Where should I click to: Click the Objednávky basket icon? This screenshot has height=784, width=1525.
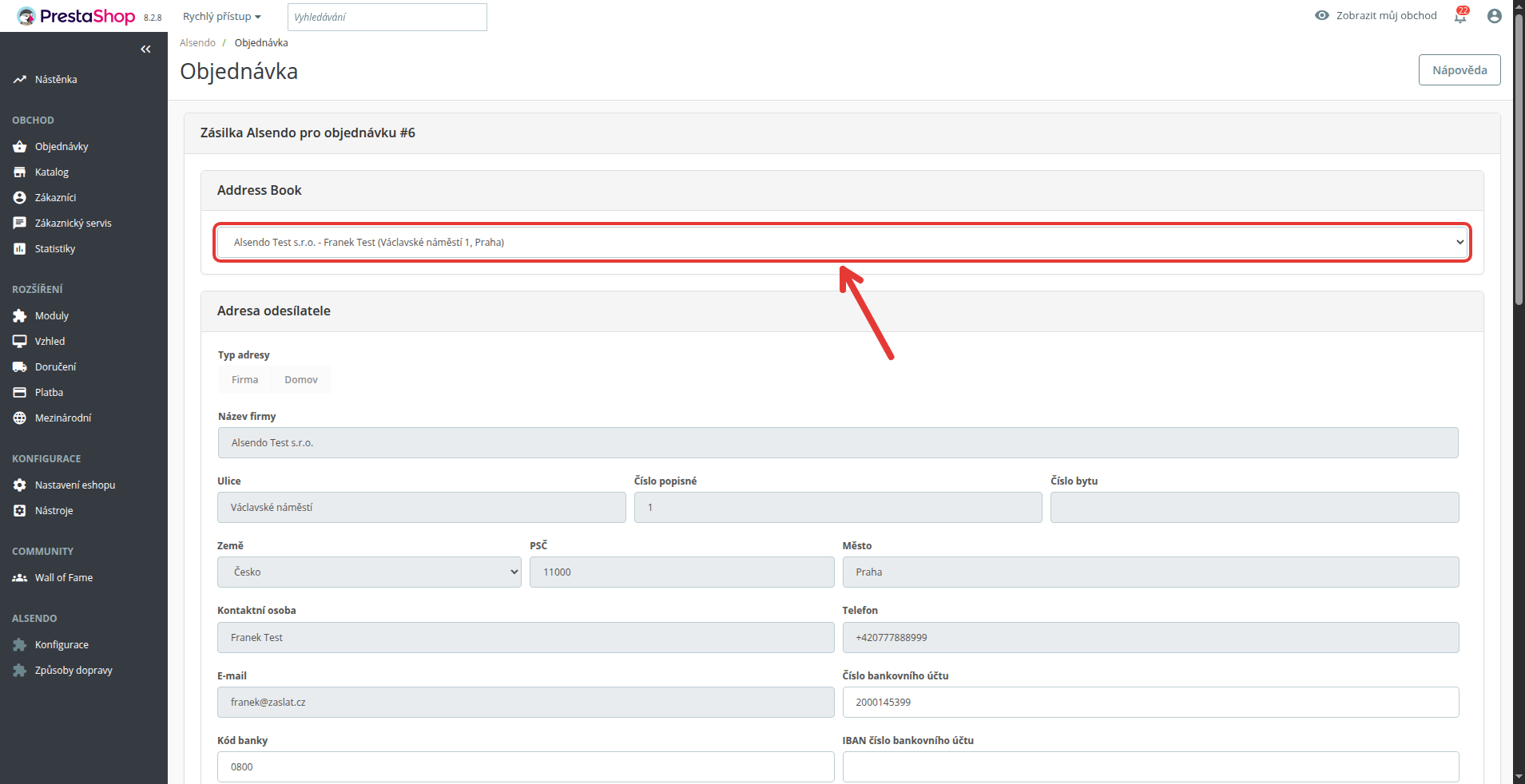tap(20, 147)
